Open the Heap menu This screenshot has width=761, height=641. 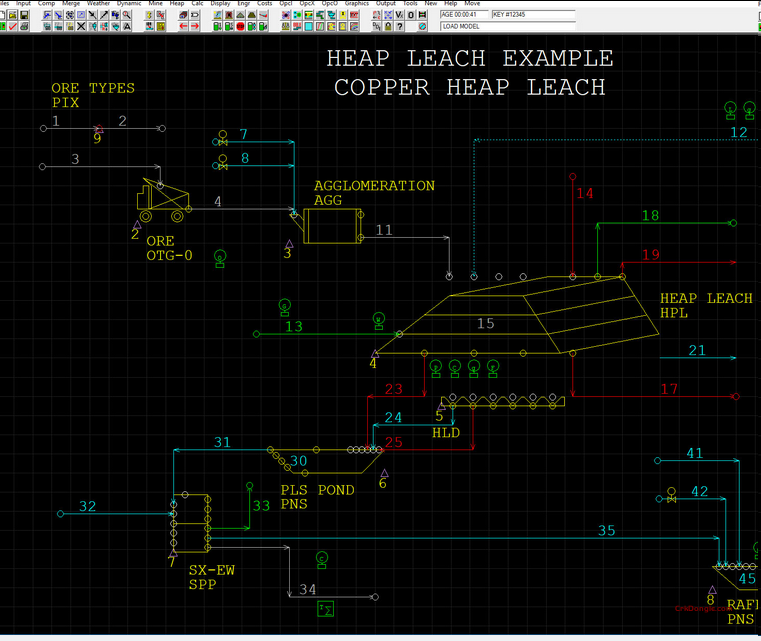[177, 4]
